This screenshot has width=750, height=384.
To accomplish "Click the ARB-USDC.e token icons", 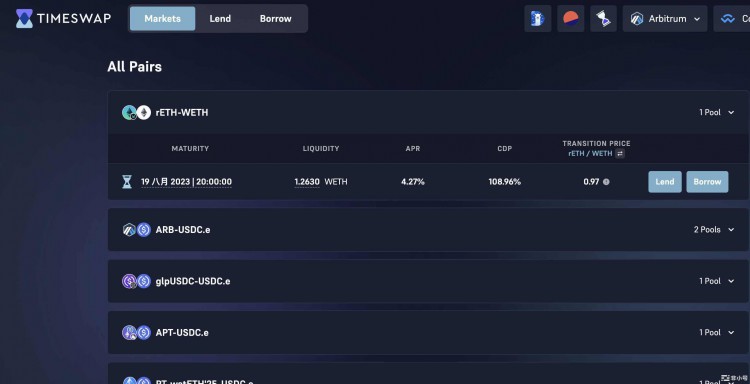I will 136,230.
